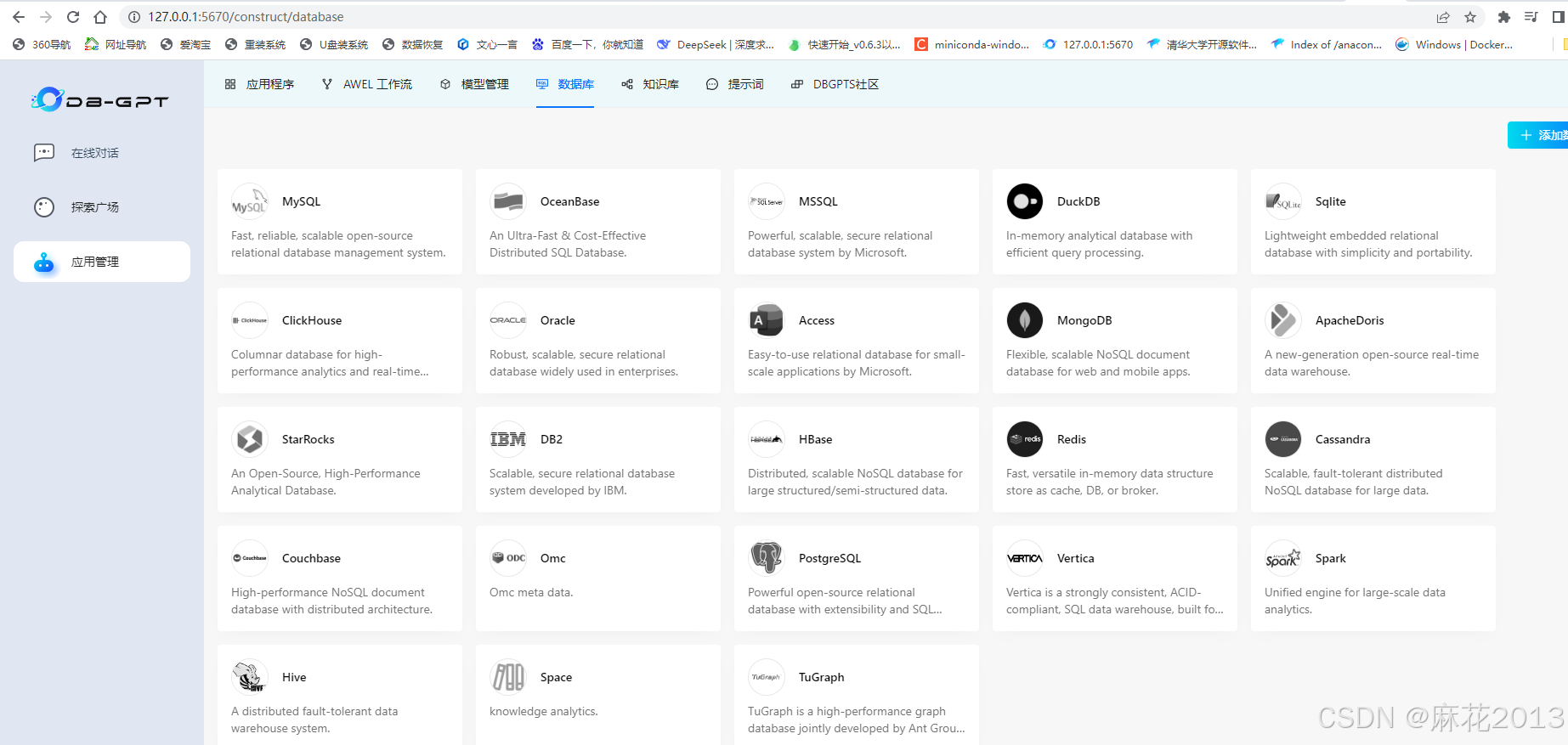Click the Omc ODC logo icon
Screen dimensions: 1568x745
click(x=508, y=558)
